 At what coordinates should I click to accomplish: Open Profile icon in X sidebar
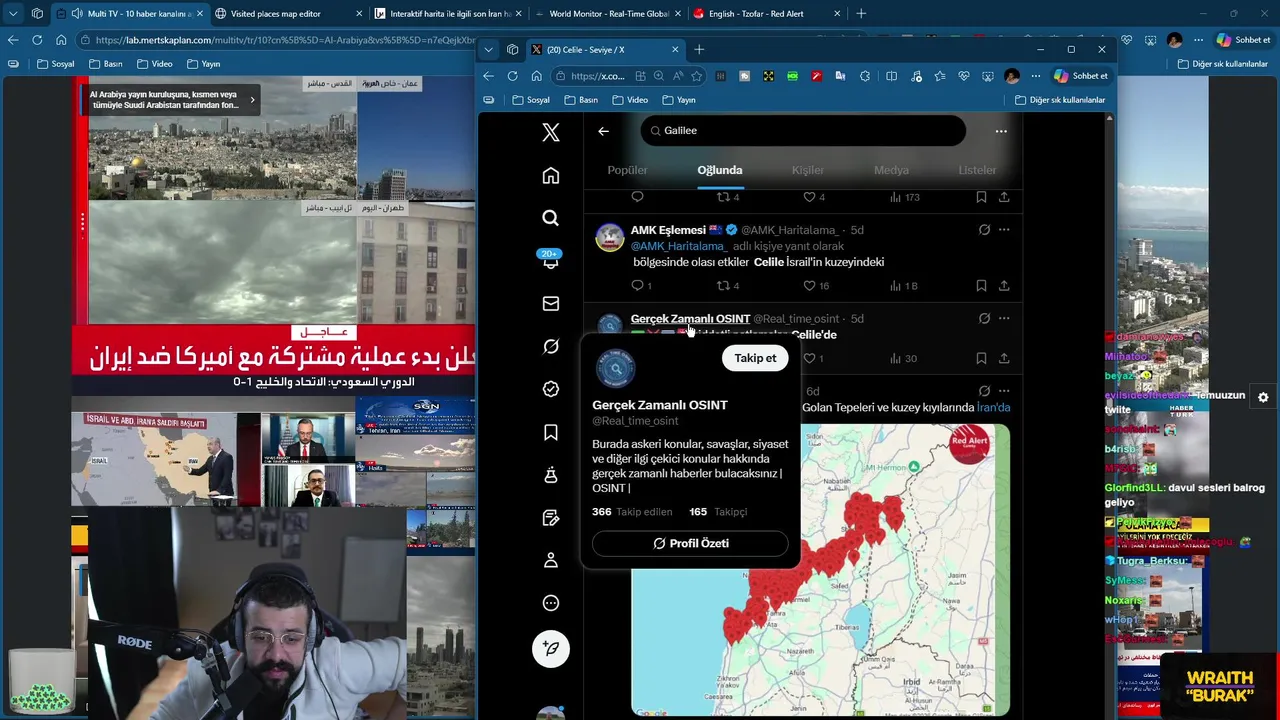click(x=551, y=560)
